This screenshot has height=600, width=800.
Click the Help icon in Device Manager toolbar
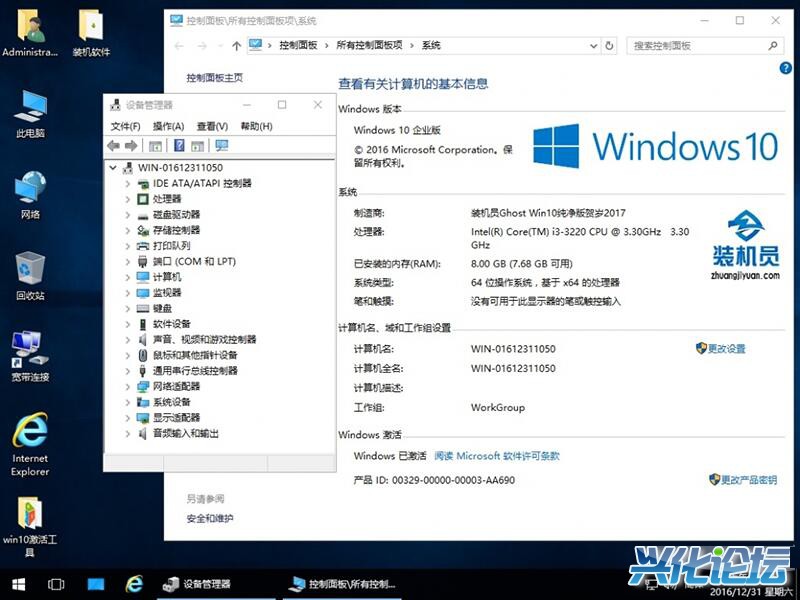(179, 146)
